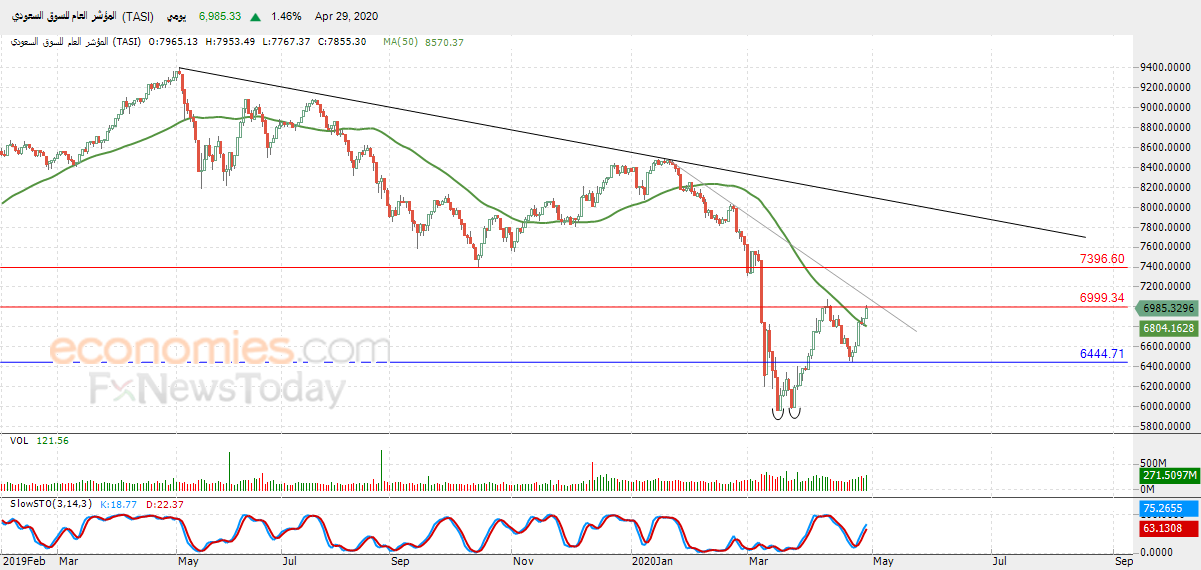Image resolution: width=1201 pixels, height=570 pixels.
Task: Click the Apr 29, 2020 date label
Action: (x=348, y=17)
